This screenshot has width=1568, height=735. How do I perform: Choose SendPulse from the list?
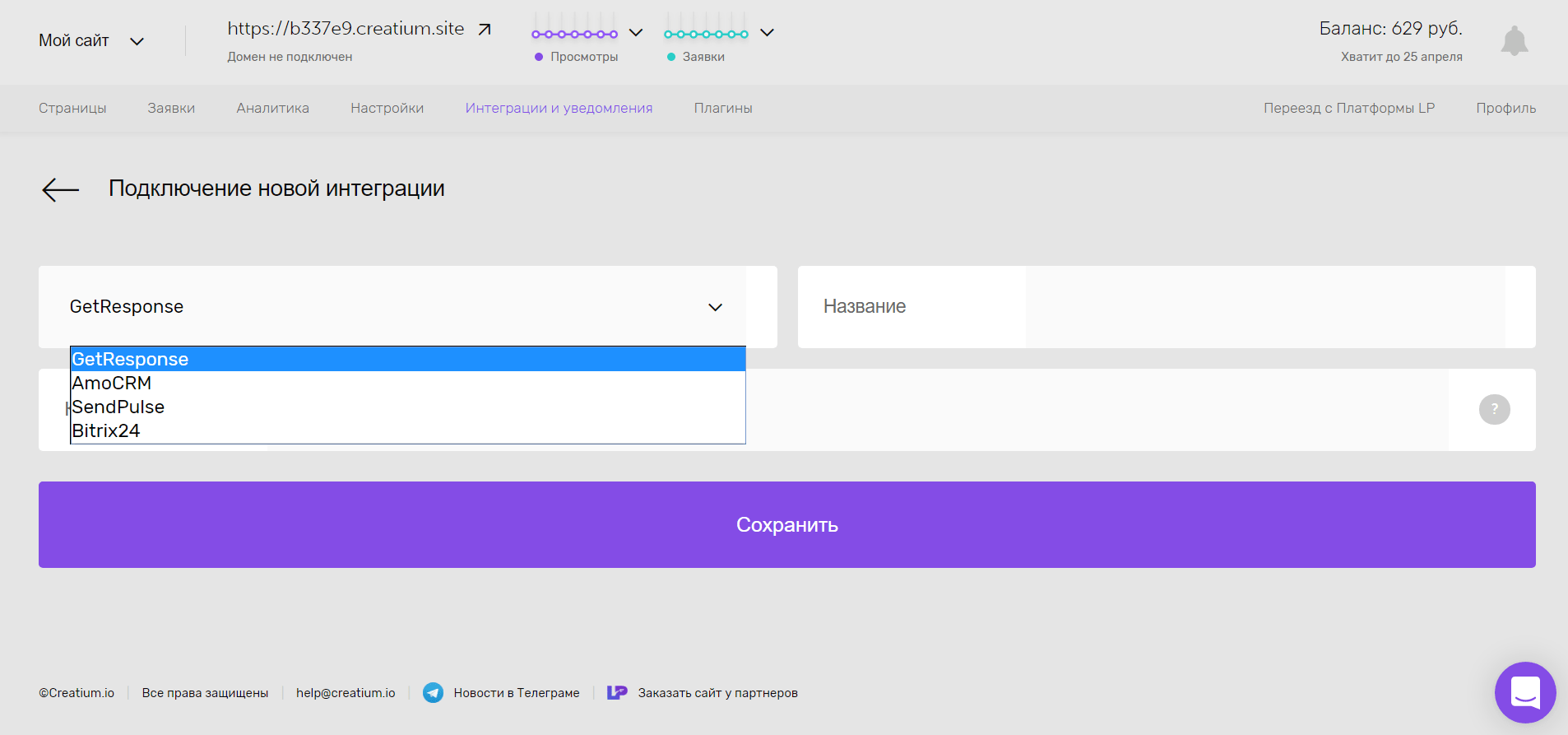(x=408, y=407)
